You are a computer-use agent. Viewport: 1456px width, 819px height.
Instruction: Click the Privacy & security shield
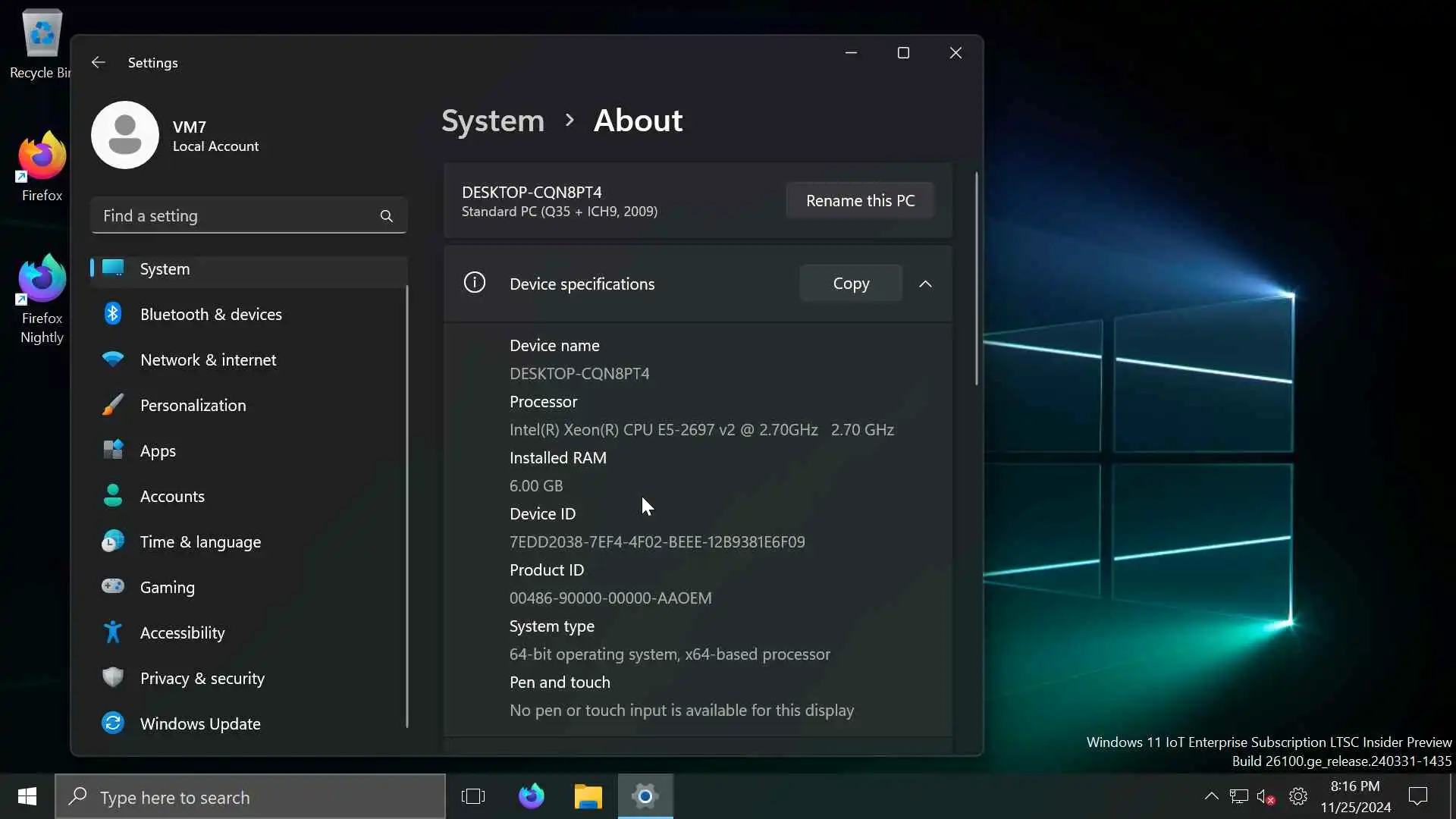[113, 678]
